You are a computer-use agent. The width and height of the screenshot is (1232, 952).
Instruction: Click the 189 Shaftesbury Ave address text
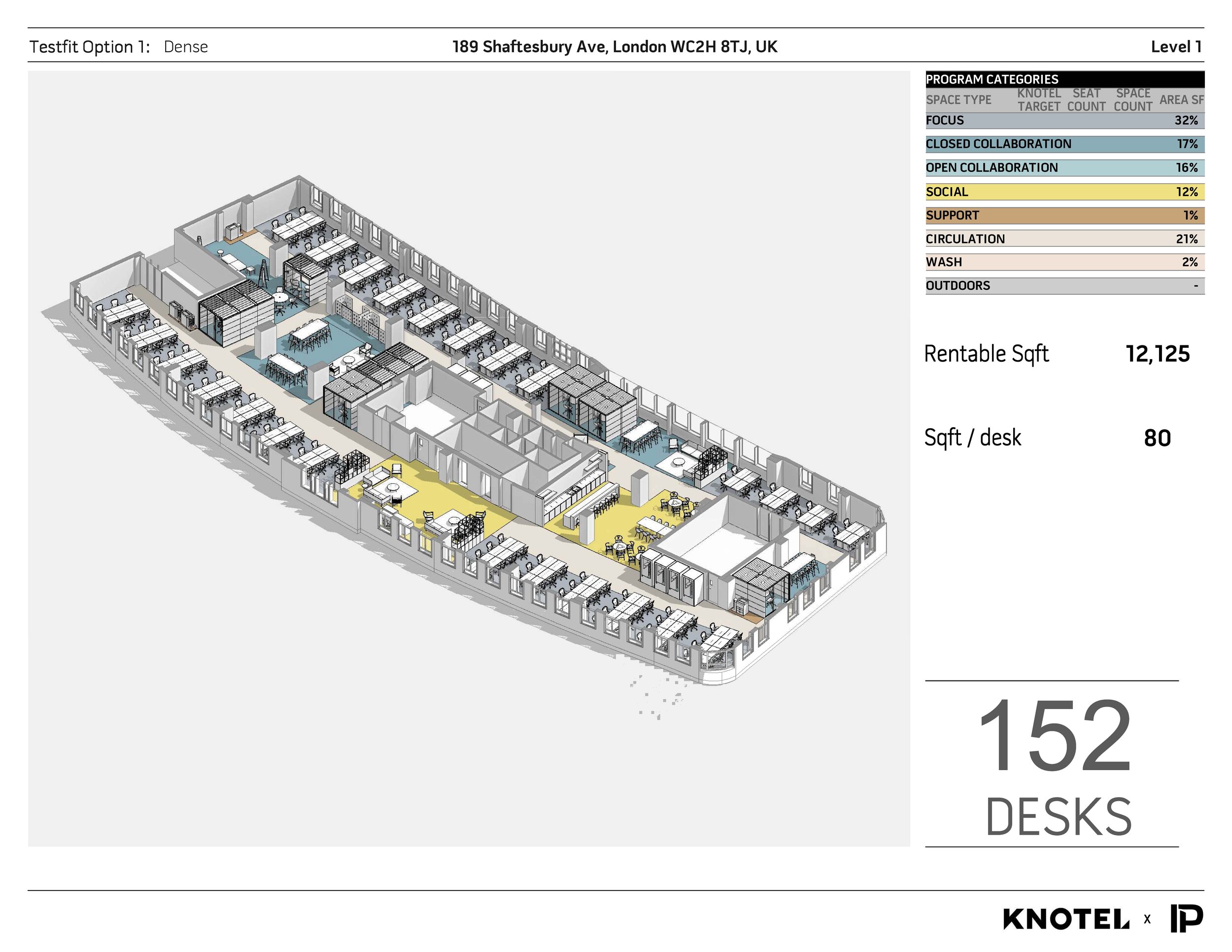point(615,47)
